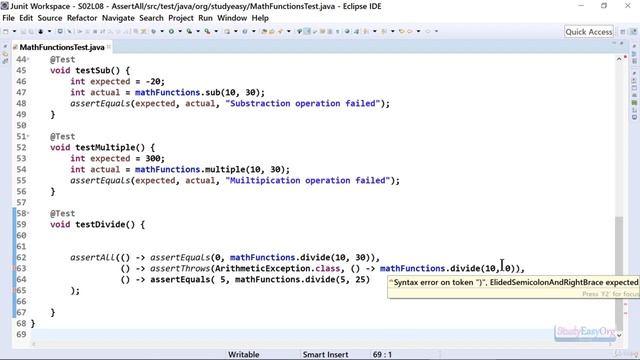Click the New Java Class toolbar icon

[x=245, y=31]
